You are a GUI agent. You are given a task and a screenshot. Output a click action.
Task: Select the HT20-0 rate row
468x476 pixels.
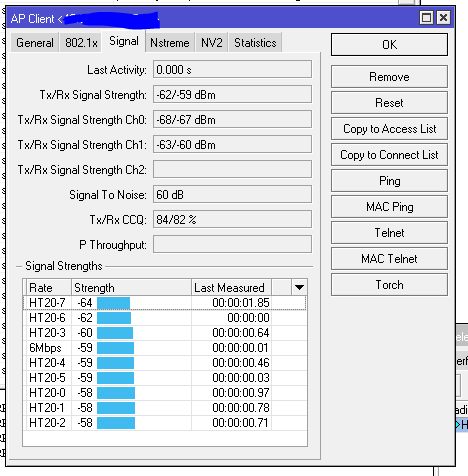click(165, 393)
